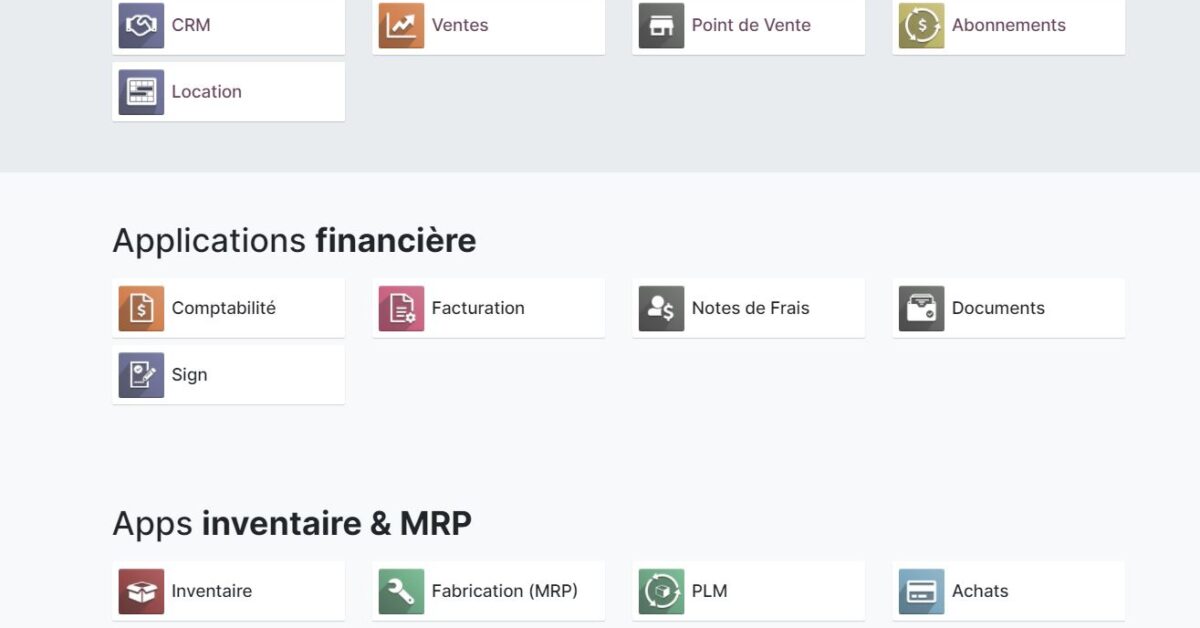Click the Location app icon

(x=140, y=91)
